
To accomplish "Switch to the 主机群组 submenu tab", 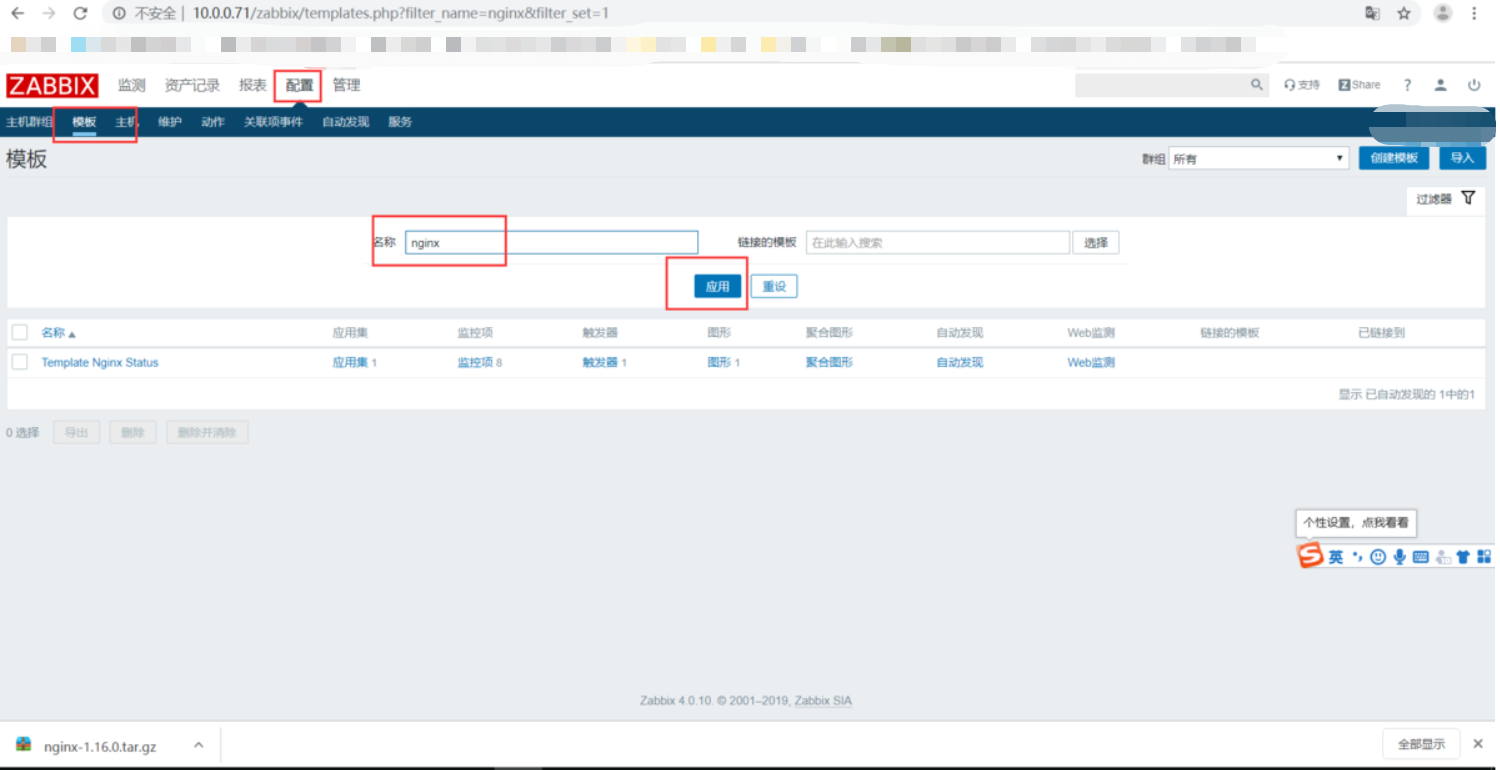I will pos(29,122).
